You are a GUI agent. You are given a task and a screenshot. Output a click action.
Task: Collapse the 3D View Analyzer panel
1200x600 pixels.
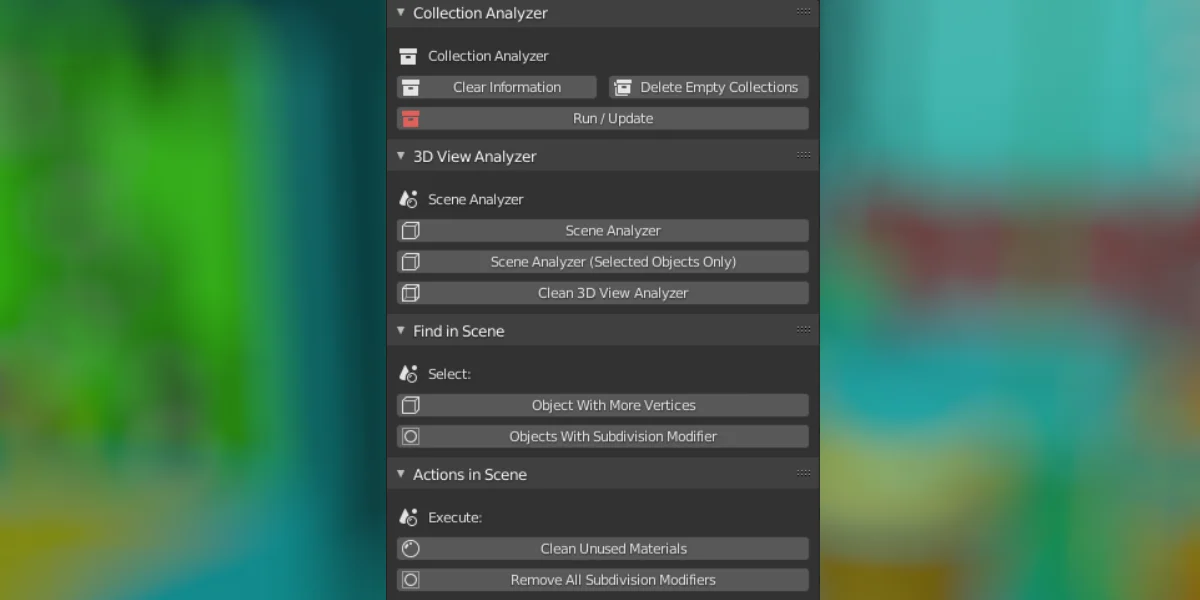400,156
